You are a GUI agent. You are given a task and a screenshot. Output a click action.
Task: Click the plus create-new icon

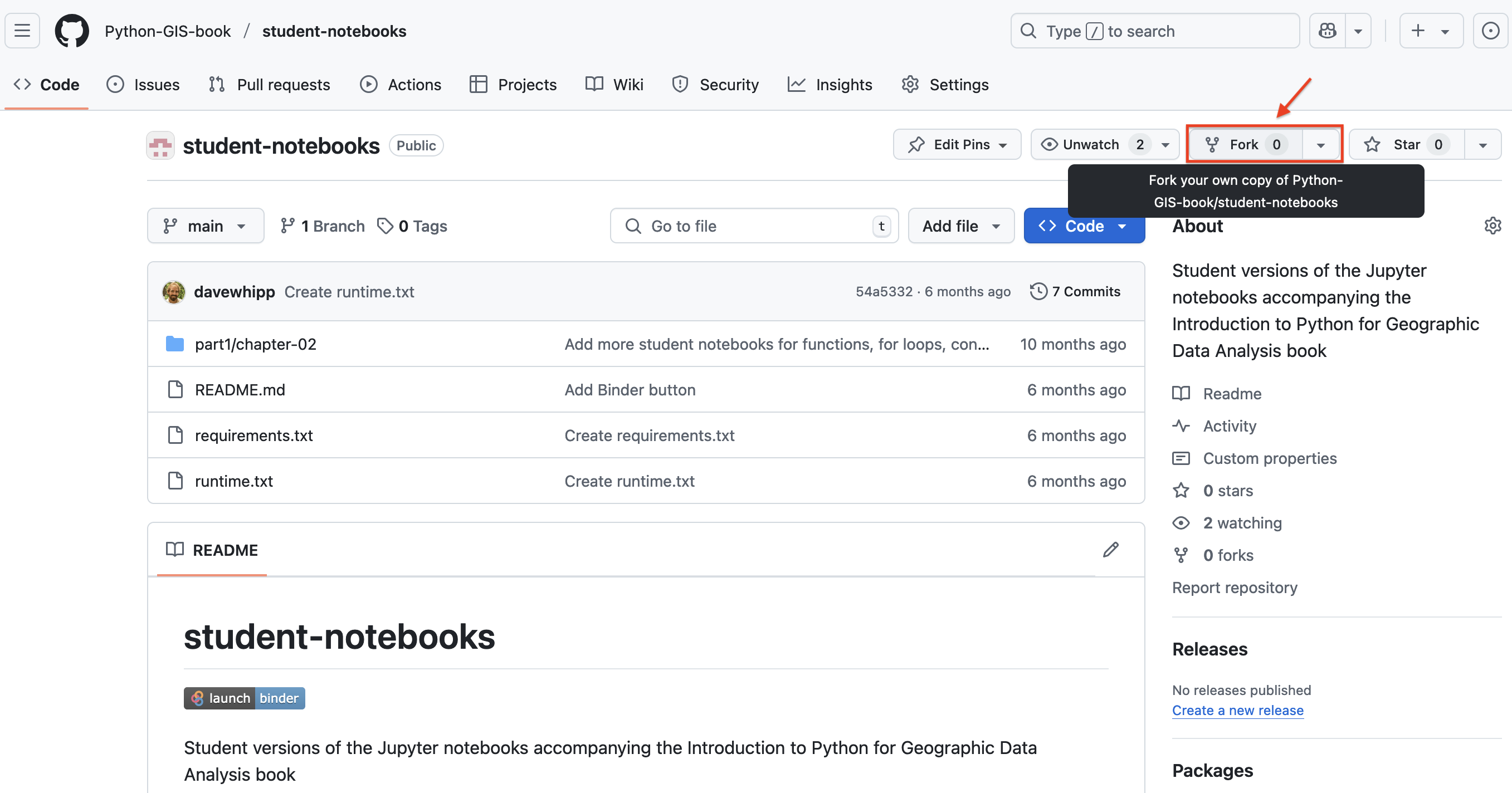(x=1417, y=31)
